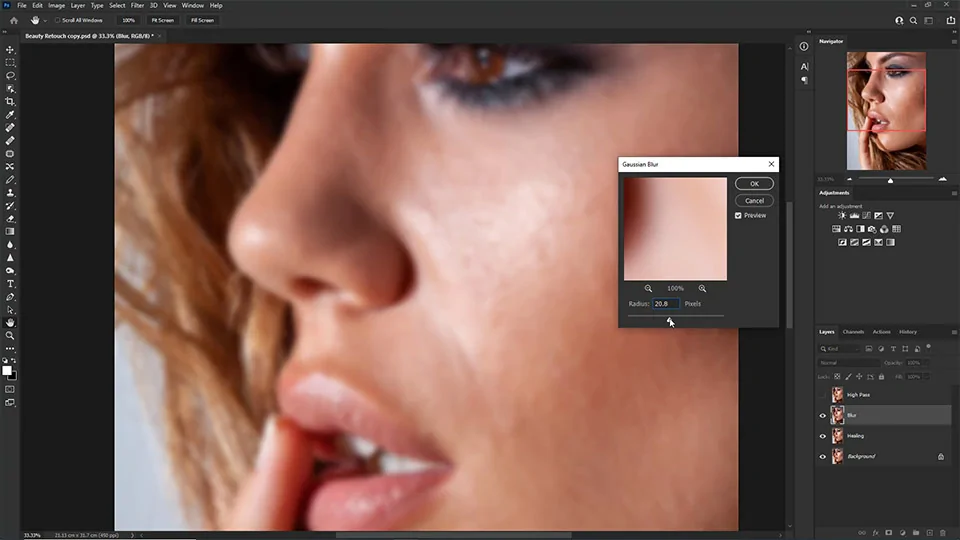960x540 pixels.
Task: Zoom in on the Gaussian Blur preview
Action: [x=702, y=288]
